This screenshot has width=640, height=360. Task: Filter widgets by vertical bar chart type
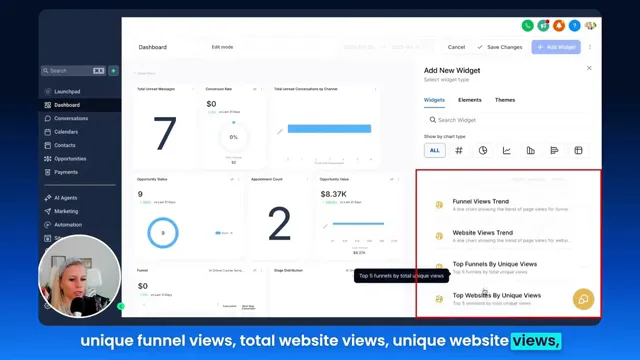(x=531, y=151)
